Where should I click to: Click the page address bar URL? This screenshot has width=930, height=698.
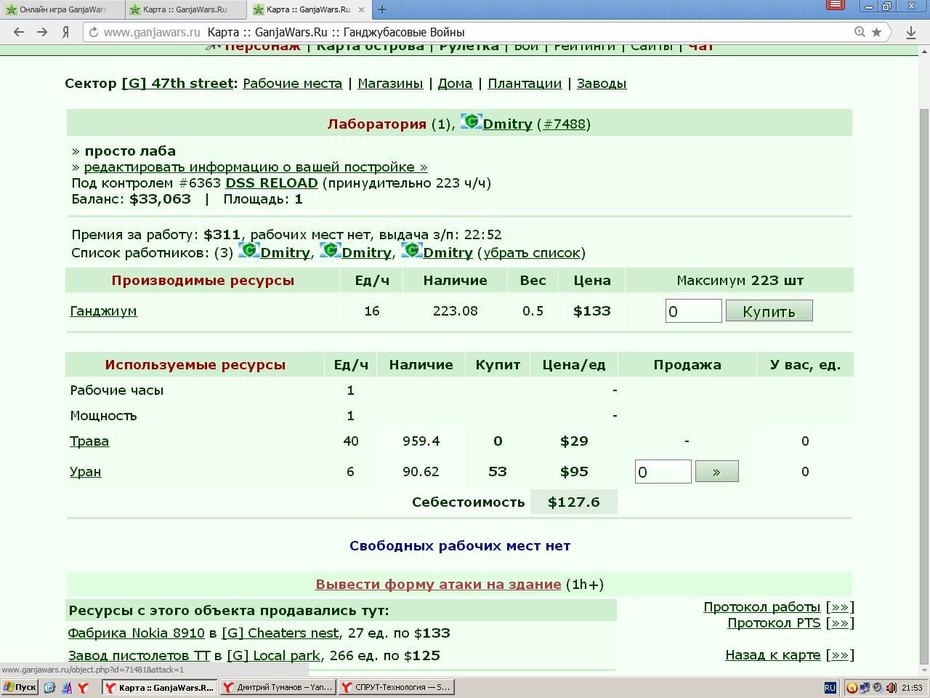[x=152, y=33]
